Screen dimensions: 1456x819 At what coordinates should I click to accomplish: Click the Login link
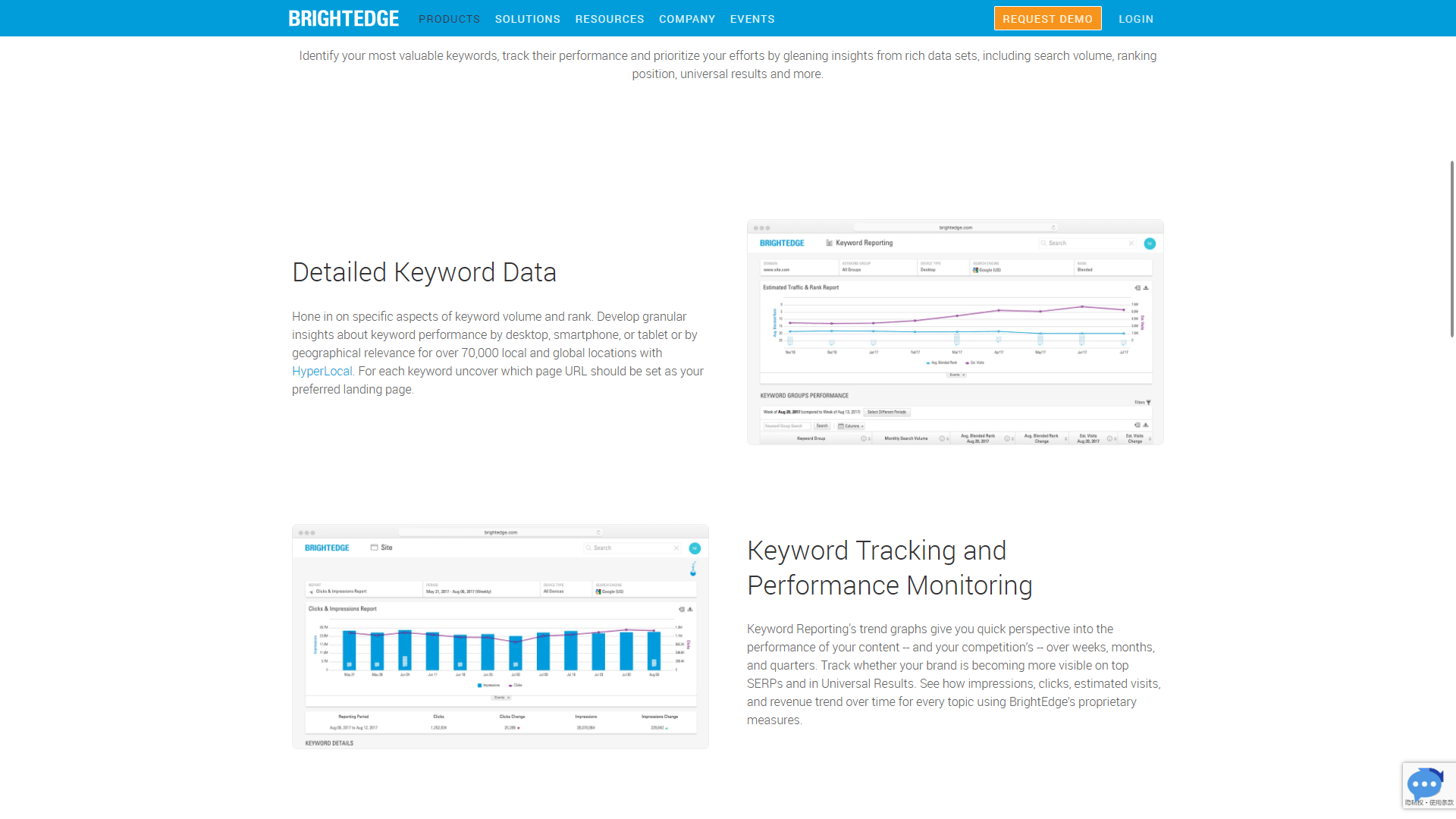[1135, 19]
